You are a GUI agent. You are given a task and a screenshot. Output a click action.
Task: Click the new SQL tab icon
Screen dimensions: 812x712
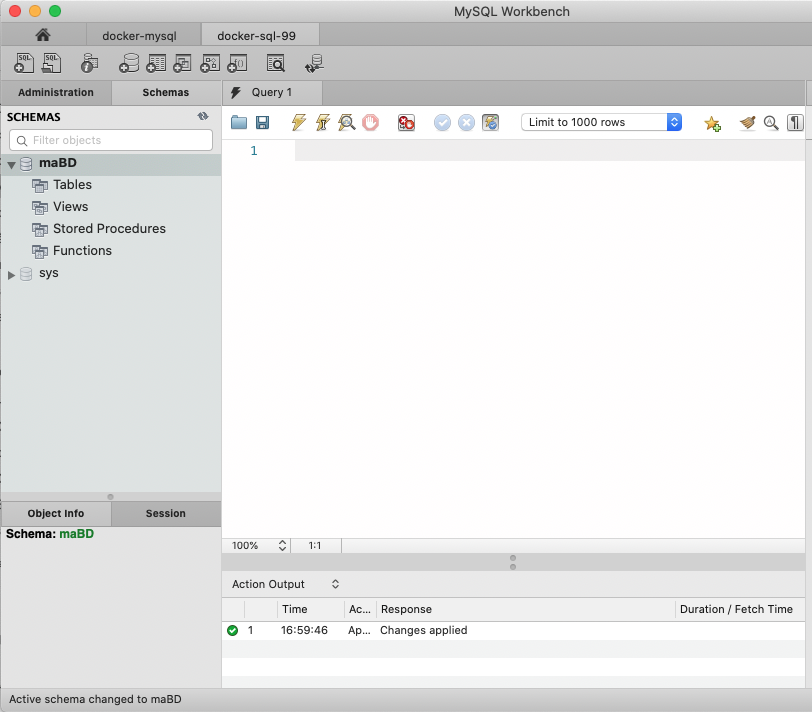click(24, 64)
